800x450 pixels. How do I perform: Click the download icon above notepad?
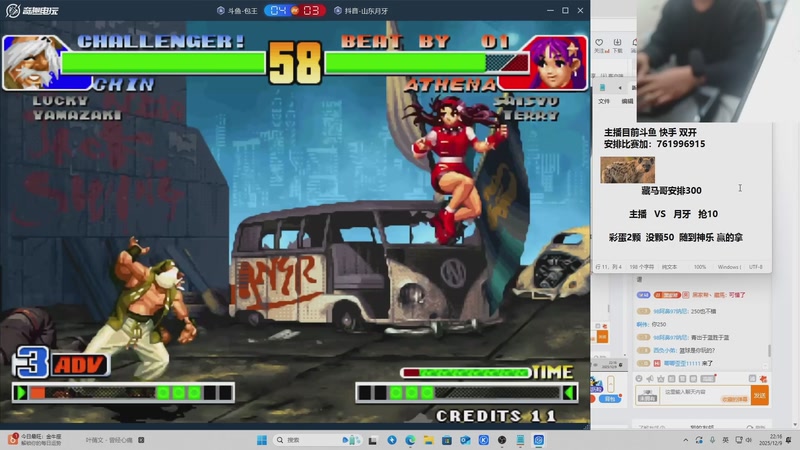tap(617, 42)
